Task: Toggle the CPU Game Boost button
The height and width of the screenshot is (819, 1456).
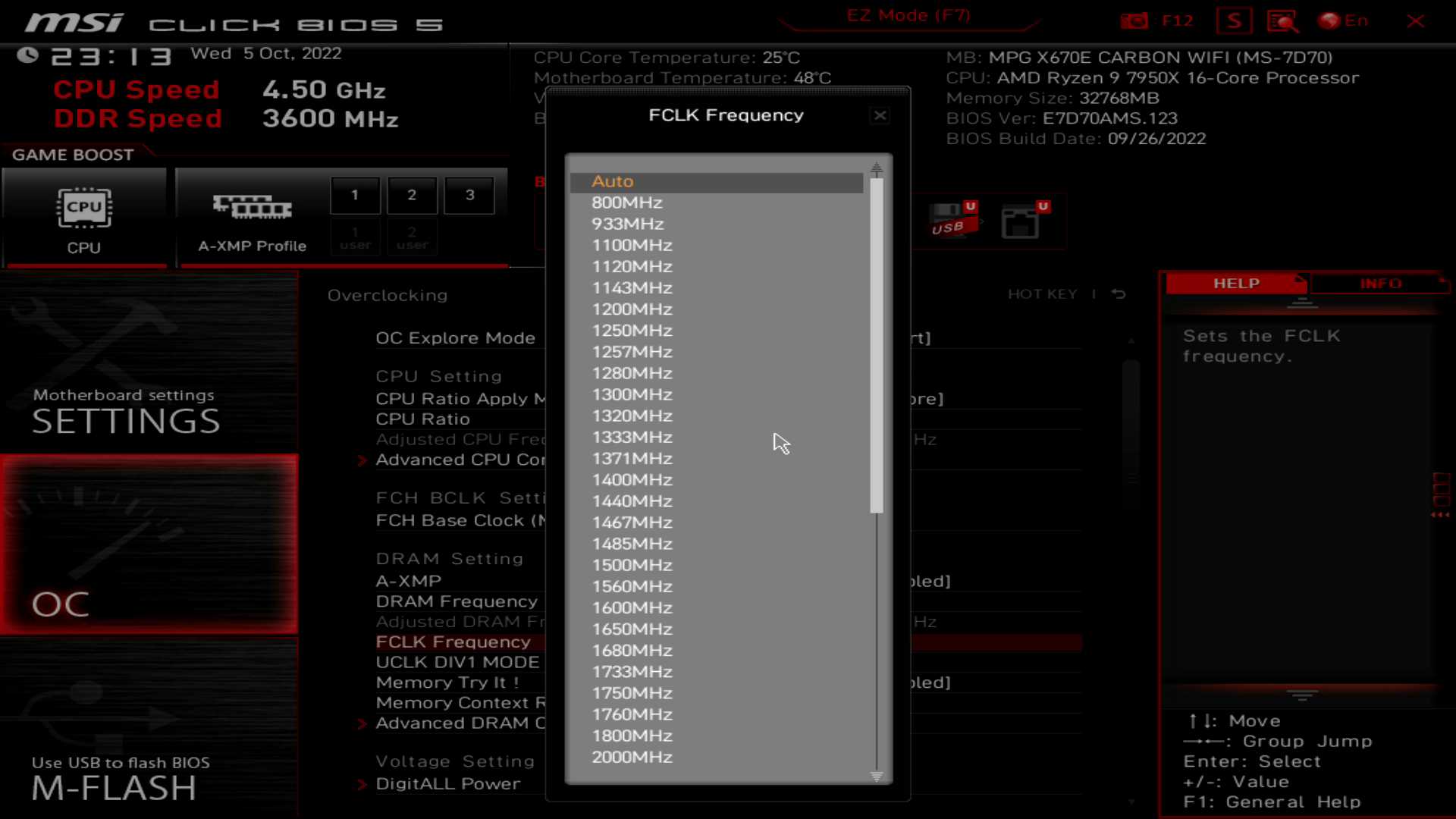Action: [84, 218]
